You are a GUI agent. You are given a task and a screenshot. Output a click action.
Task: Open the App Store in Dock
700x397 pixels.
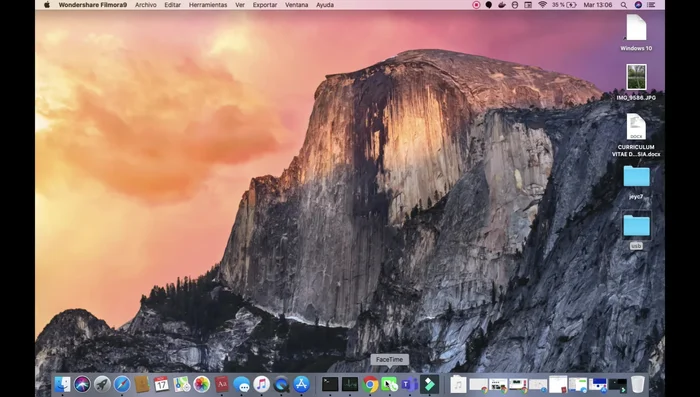(301, 384)
